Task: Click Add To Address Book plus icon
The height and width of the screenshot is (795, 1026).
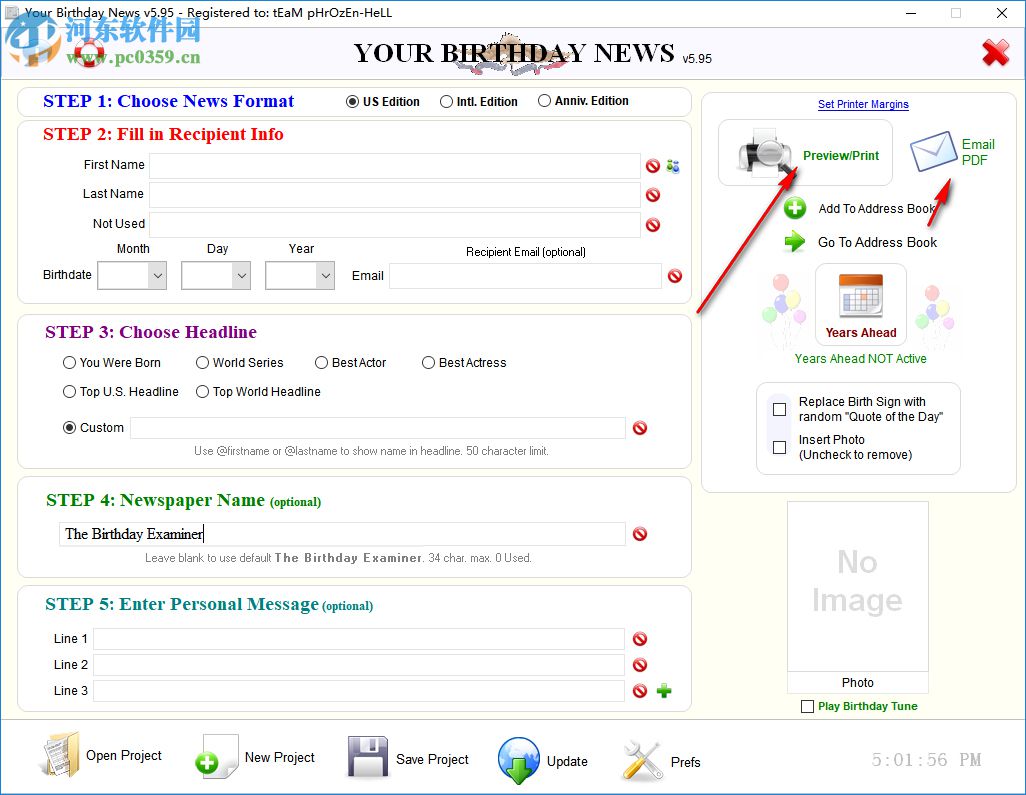Action: tap(793, 208)
